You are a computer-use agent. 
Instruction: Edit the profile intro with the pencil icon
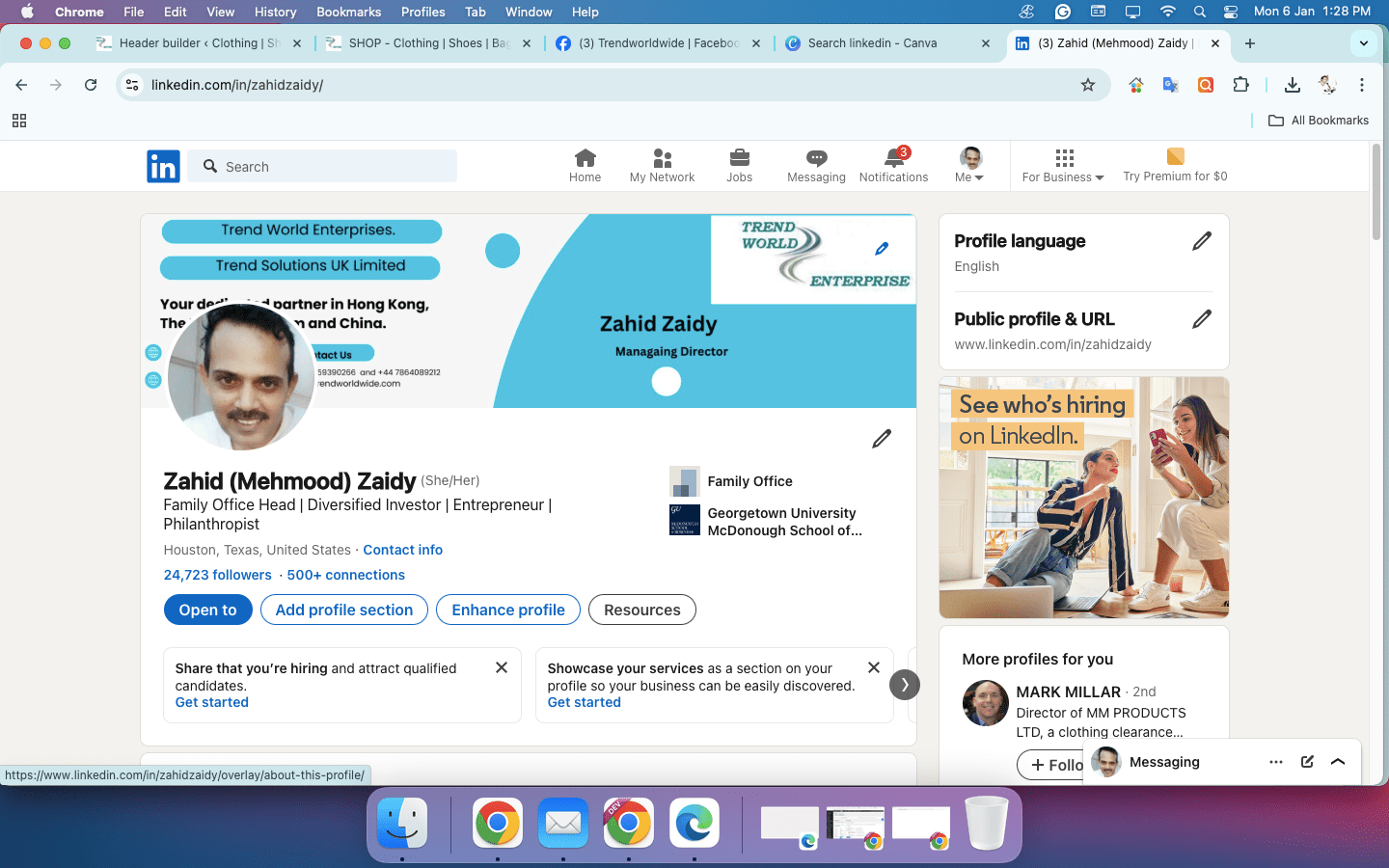coord(882,439)
